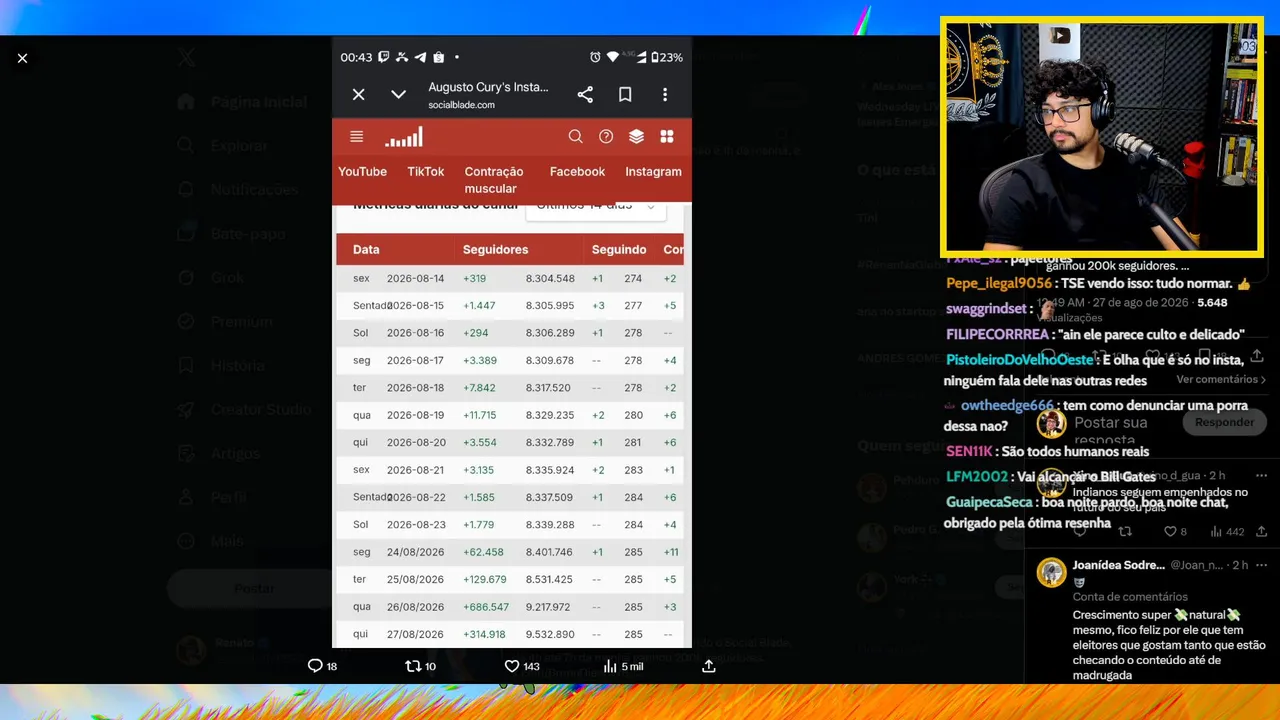Click chat username LFM2002
Image resolution: width=1280 pixels, height=720 pixels.
tap(976, 477)
